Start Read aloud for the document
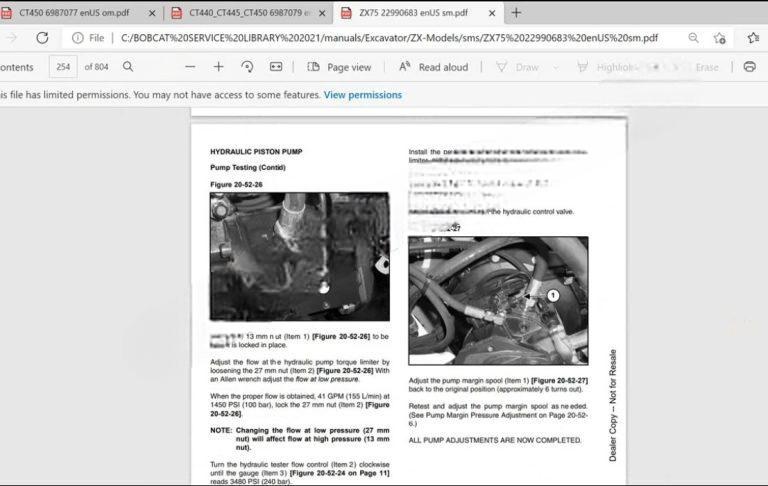Viewport: 768px width, 486px height. [434, 67]
